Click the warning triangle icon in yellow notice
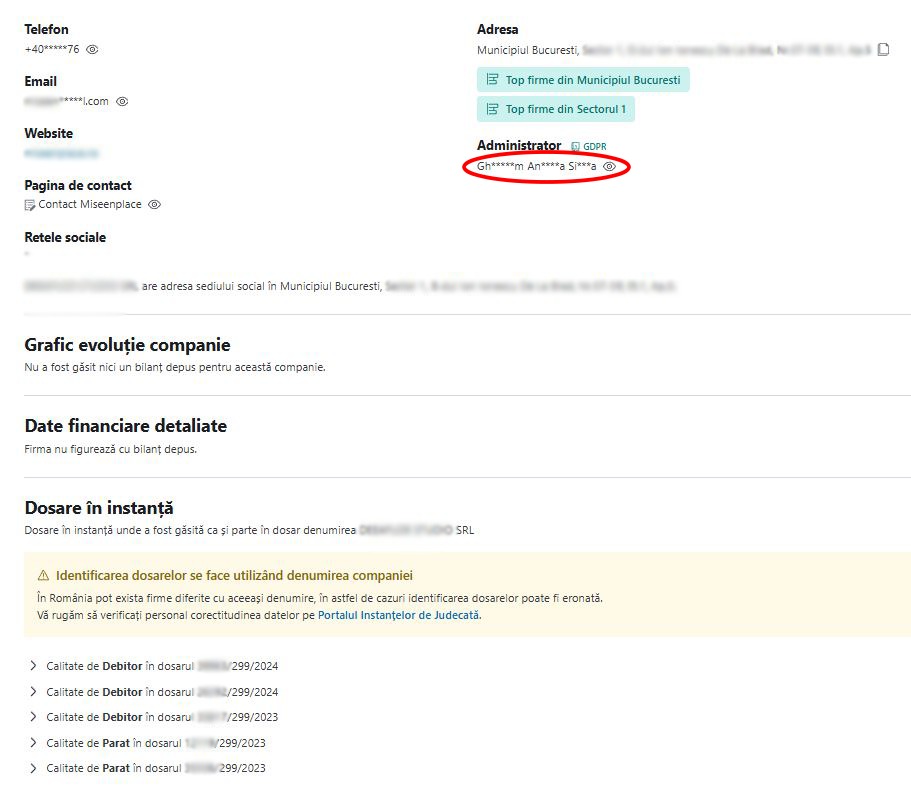Viewport: 911px width, 791px height. click(43, 576)
